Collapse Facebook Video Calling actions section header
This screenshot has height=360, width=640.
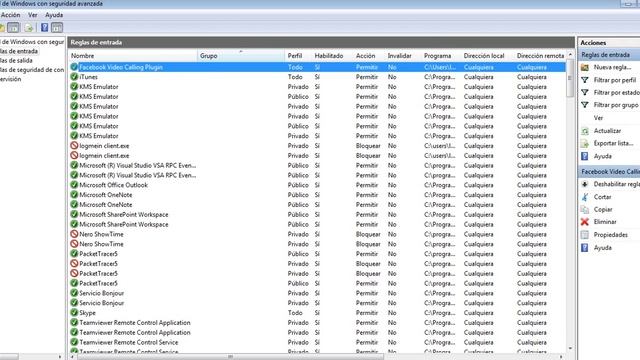coord(609,172)
